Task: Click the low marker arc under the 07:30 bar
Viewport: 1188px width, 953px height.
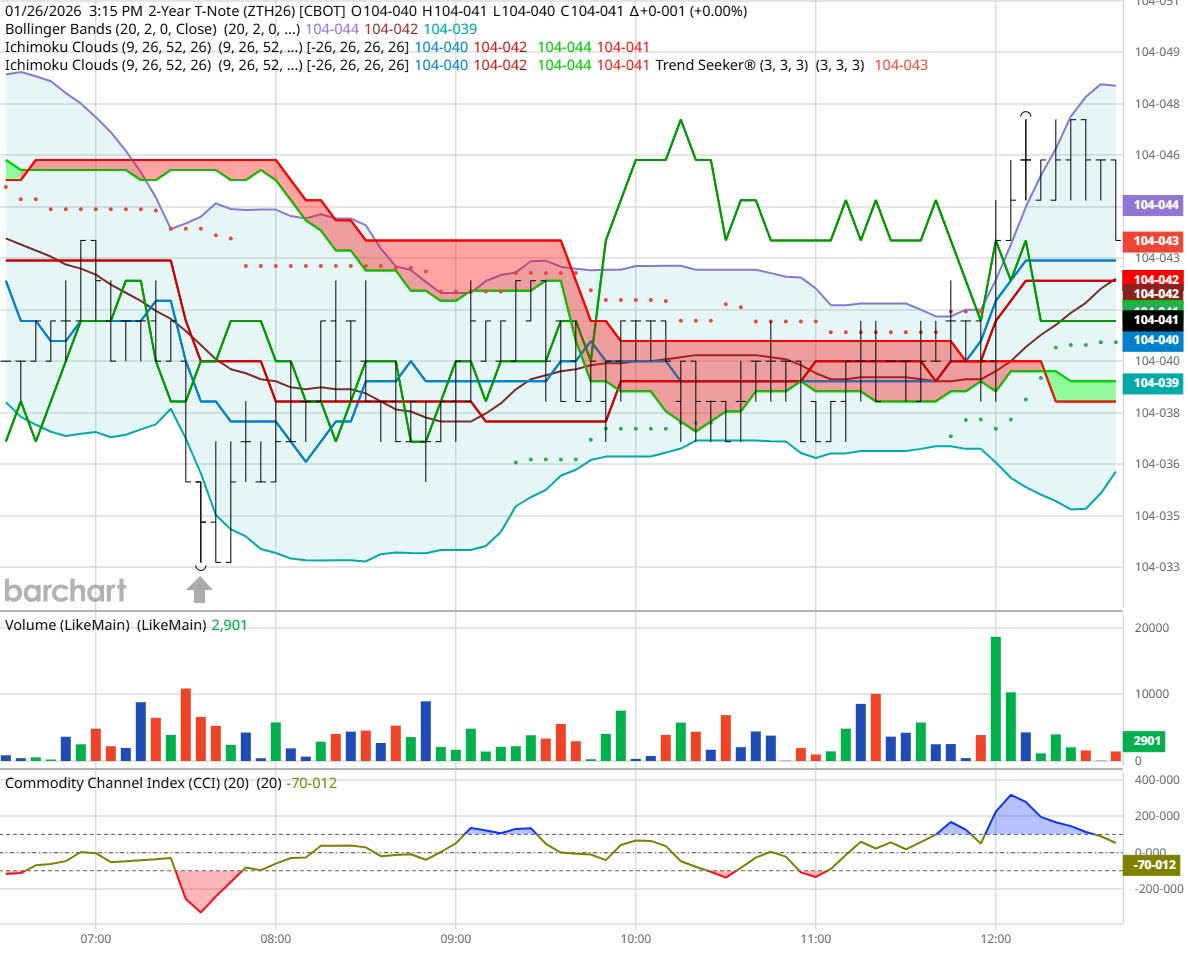Action: (x=200, y=567)
